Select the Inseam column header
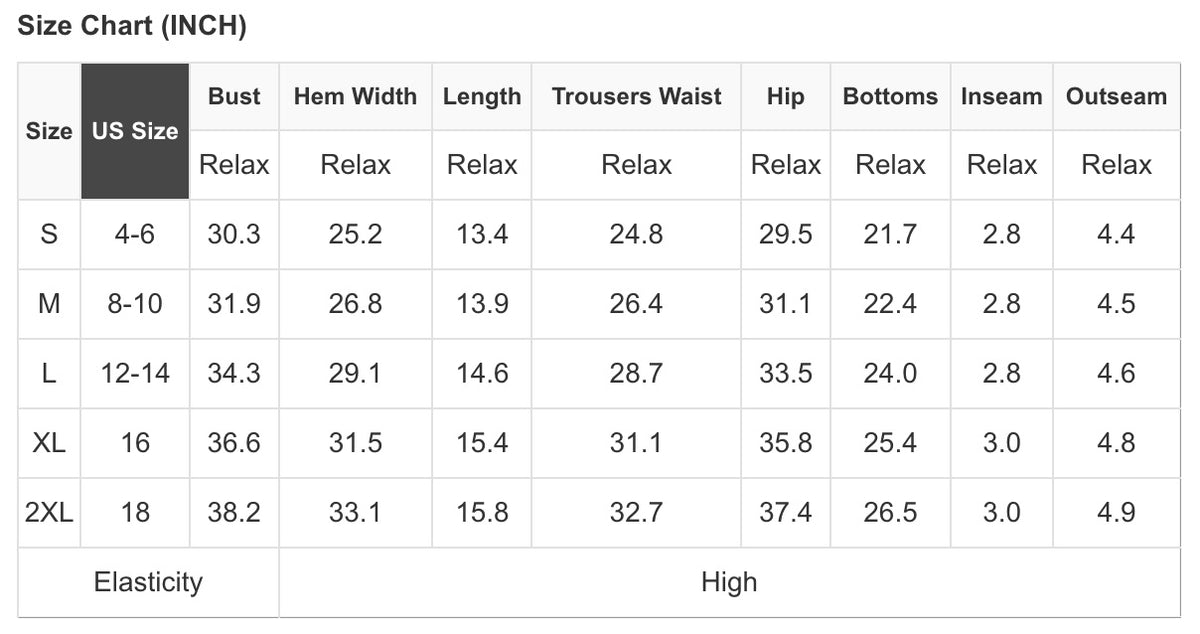Screen dimensions: 1200x634 click(x=1001, y=97)
